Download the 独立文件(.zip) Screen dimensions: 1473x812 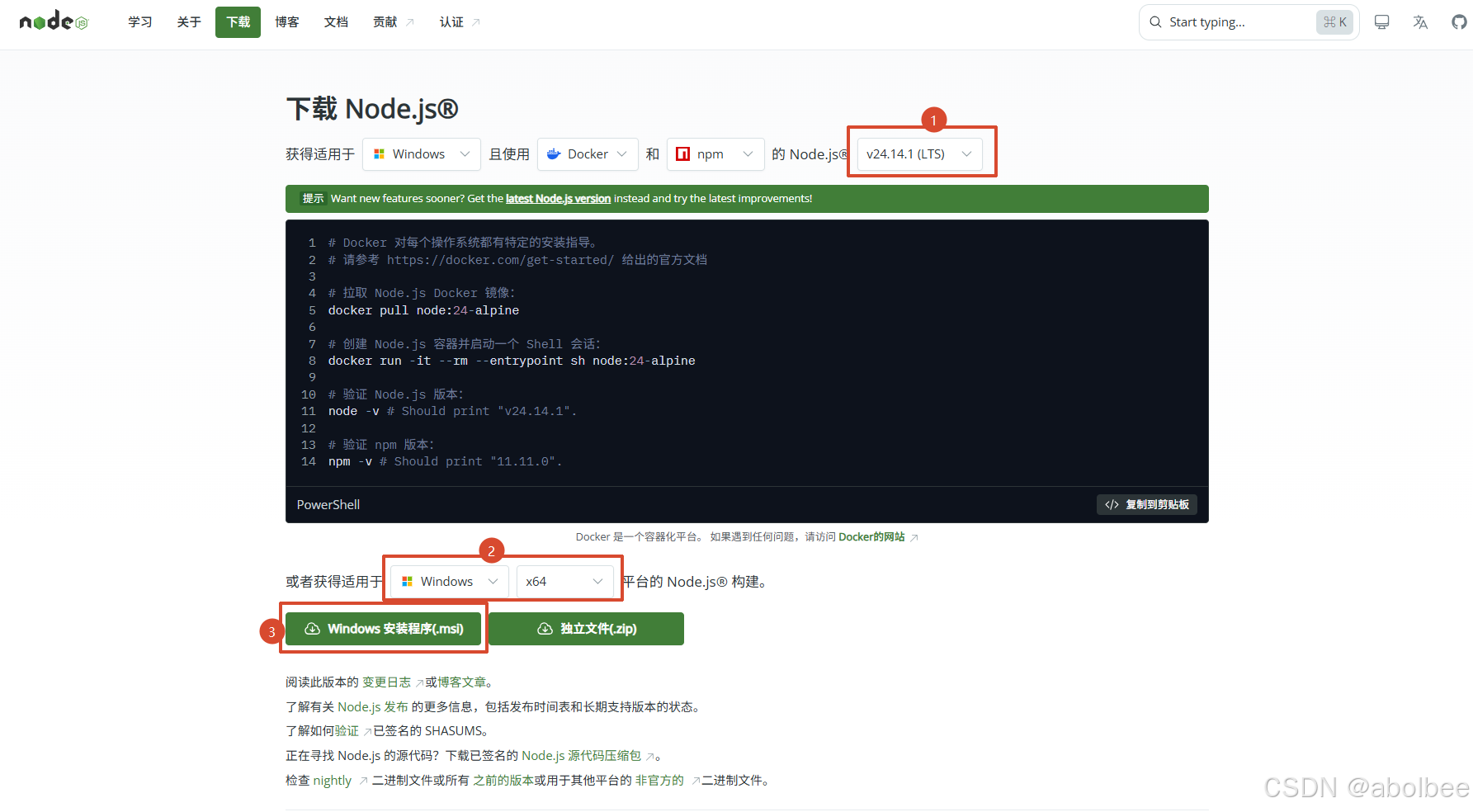pyautogui.click(x=586, y=629)
